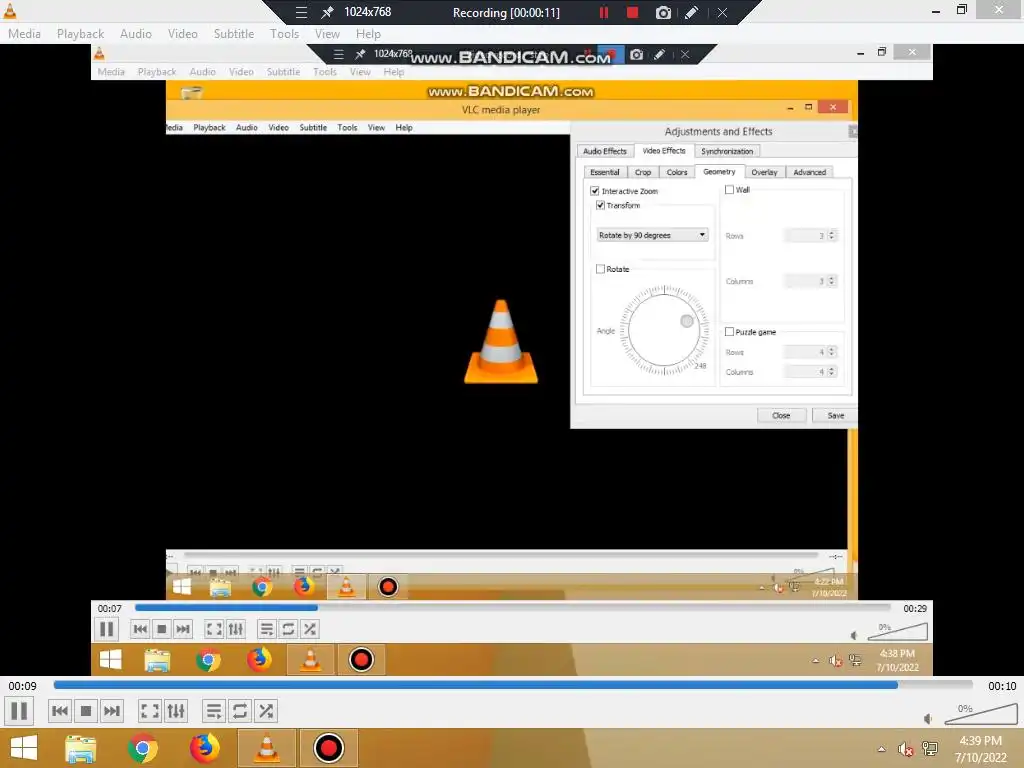
Task: Switch to VLC on the bottom taskbar
Action: [266, 748]
